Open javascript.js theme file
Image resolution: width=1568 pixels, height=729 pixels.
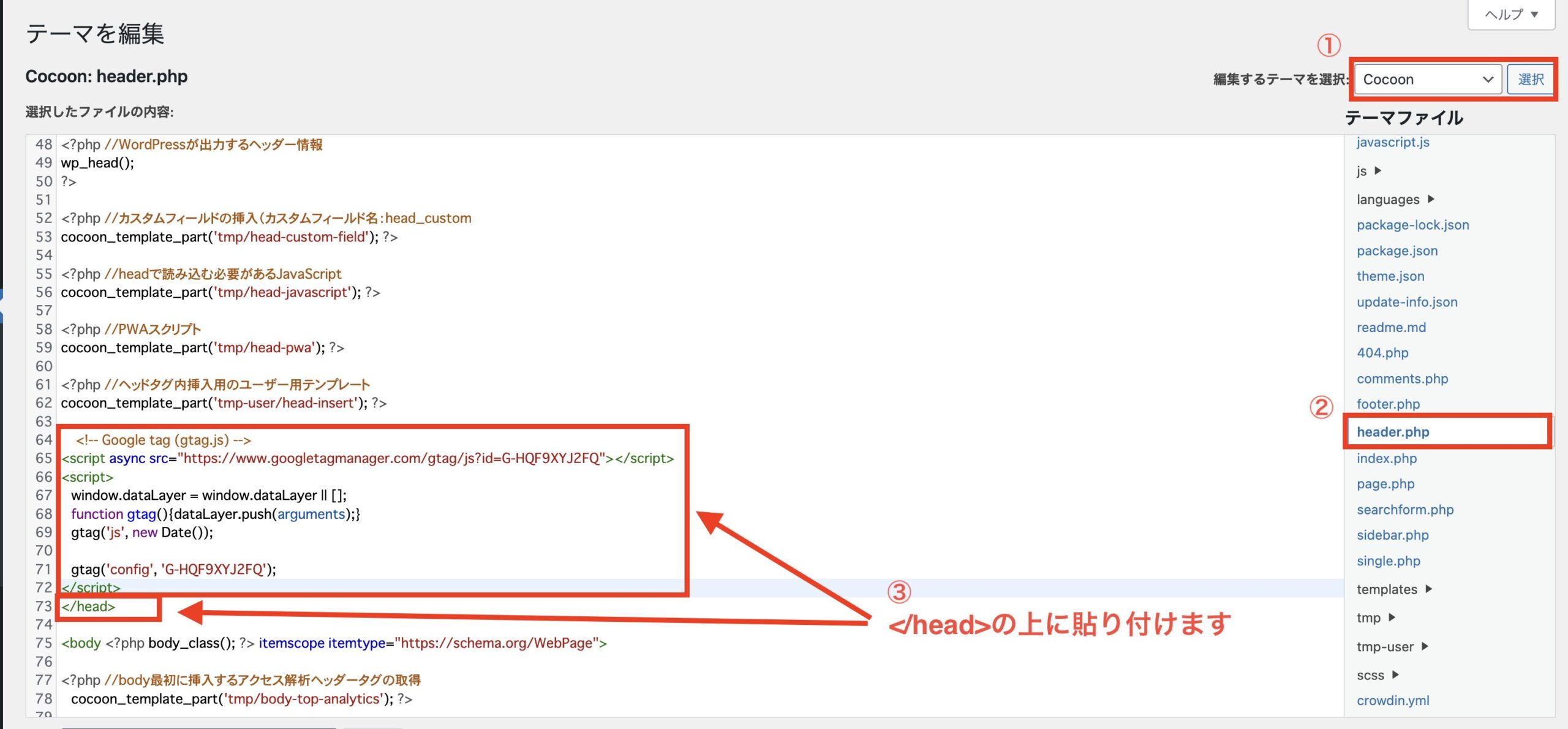pos(1393,142)
